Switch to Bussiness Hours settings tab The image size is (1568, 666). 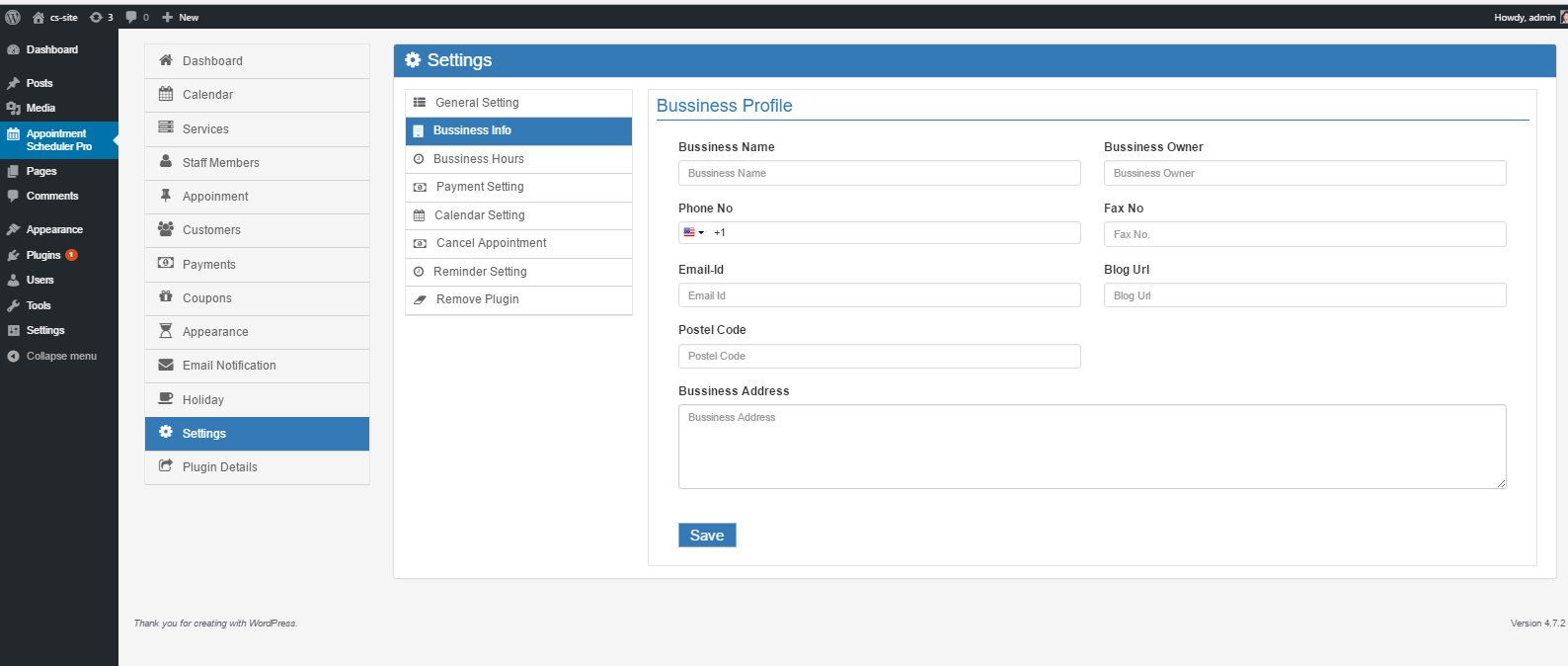[x=479, y=159]
